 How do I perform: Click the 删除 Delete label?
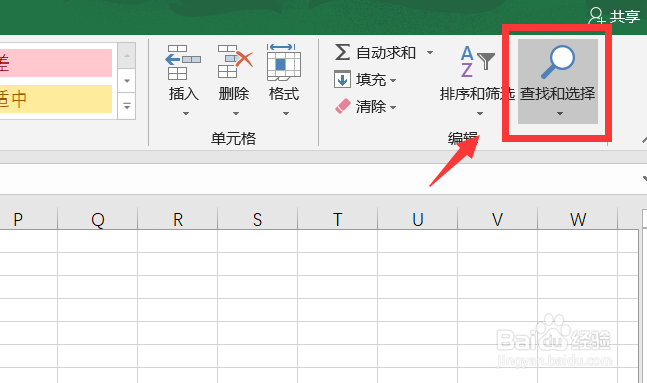(x=234, y=94)
